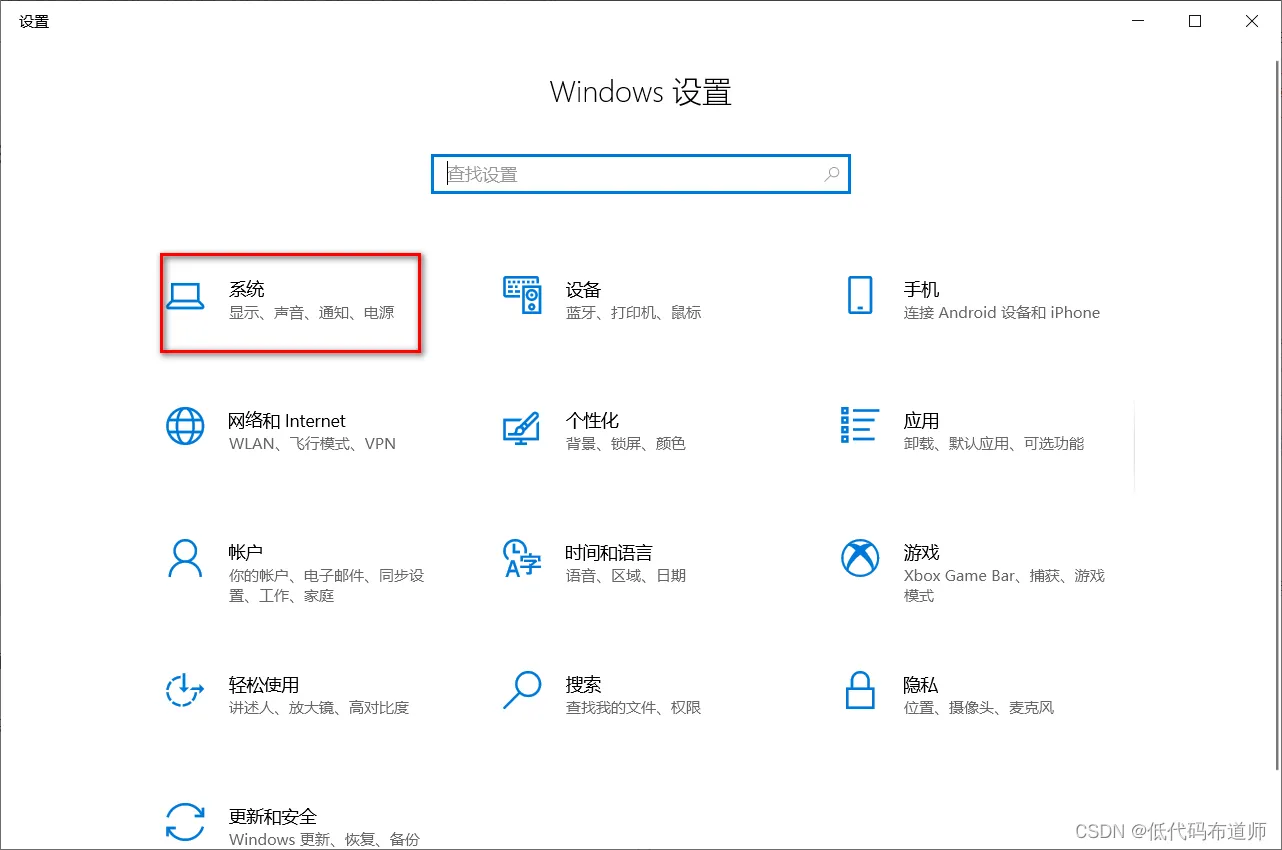Open the 个性化 paintbrush icon

522,427
